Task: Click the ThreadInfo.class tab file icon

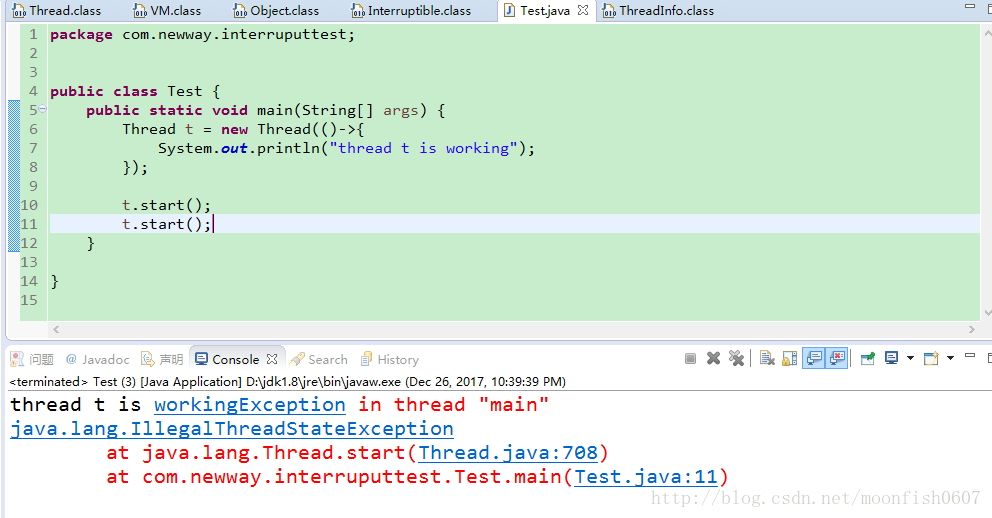Action: pos(609,11)
